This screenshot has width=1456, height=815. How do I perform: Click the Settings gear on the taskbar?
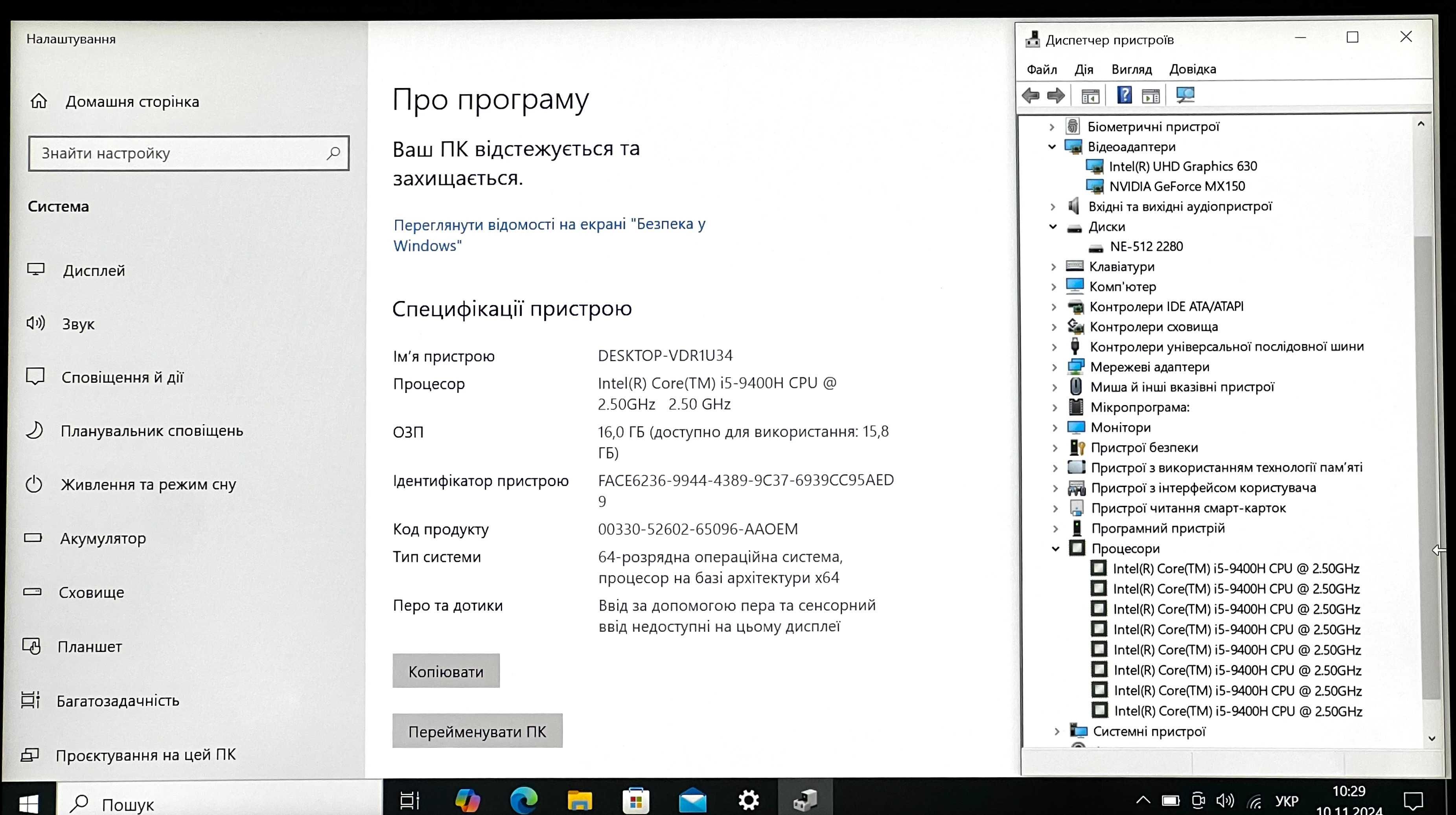[x=749, y=800]
